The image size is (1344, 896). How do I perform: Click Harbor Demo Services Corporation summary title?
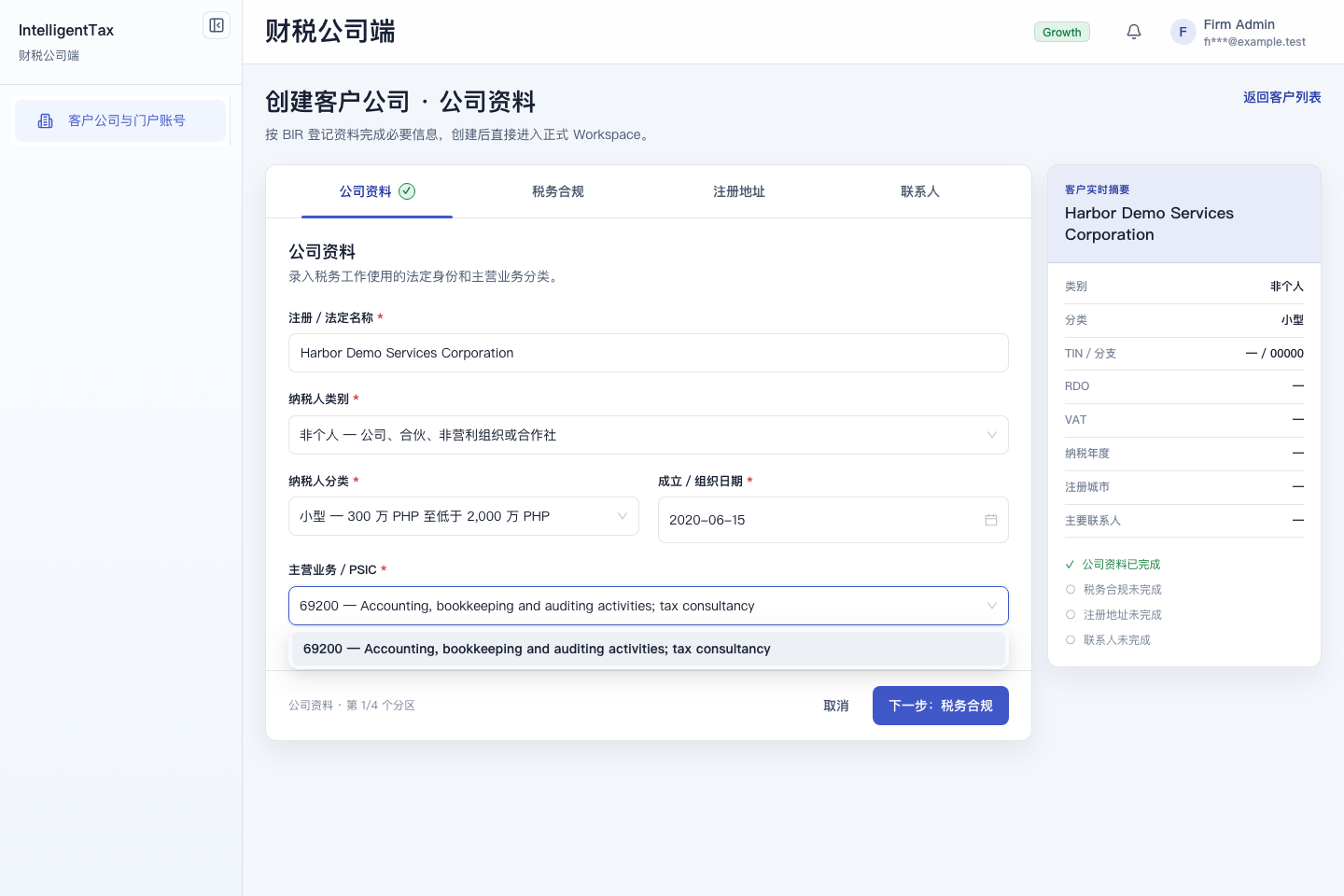pyautogui.click(x=1149, y=224)
